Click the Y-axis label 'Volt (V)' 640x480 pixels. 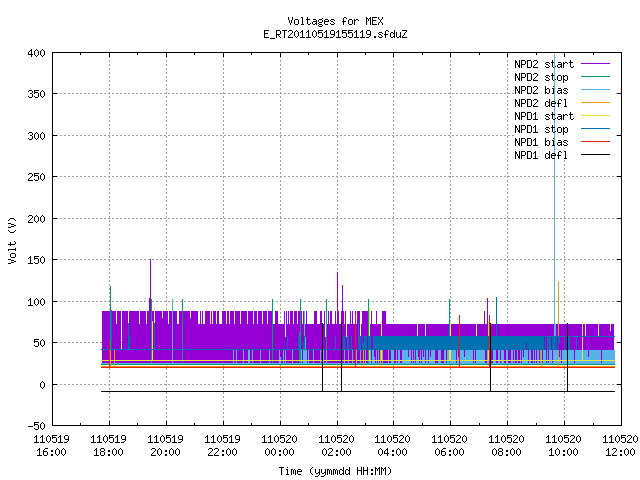[12, 240]
